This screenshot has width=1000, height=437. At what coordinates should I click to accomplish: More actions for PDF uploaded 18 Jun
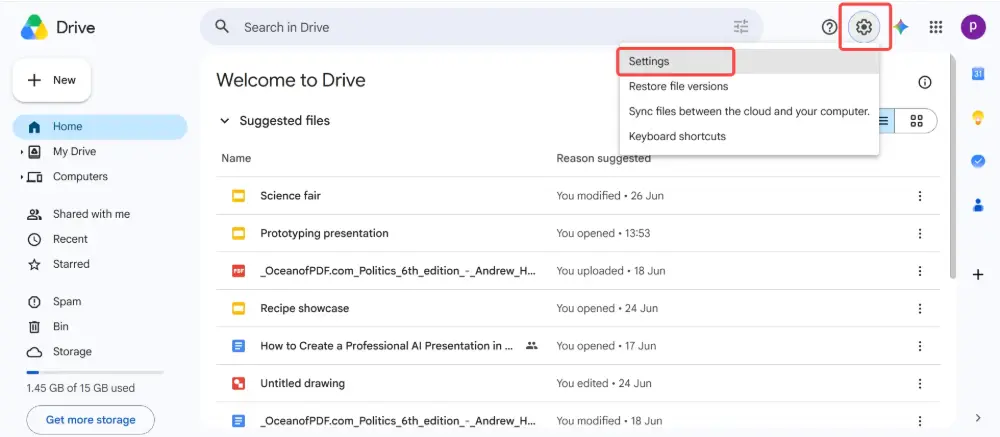(x=920, y=271)
